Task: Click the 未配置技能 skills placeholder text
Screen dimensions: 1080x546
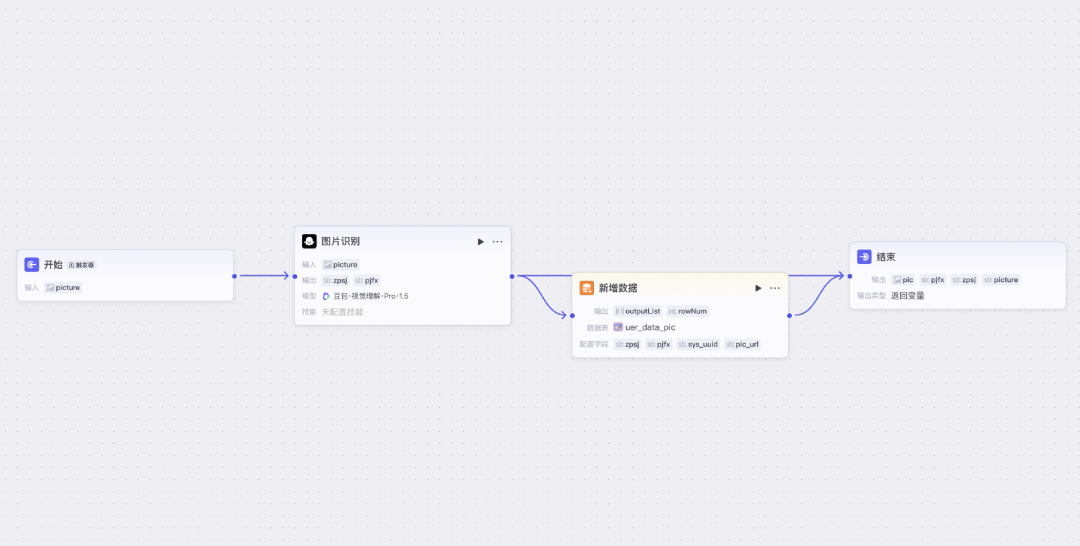Action: pyautogui.click(x=342, y=312)
